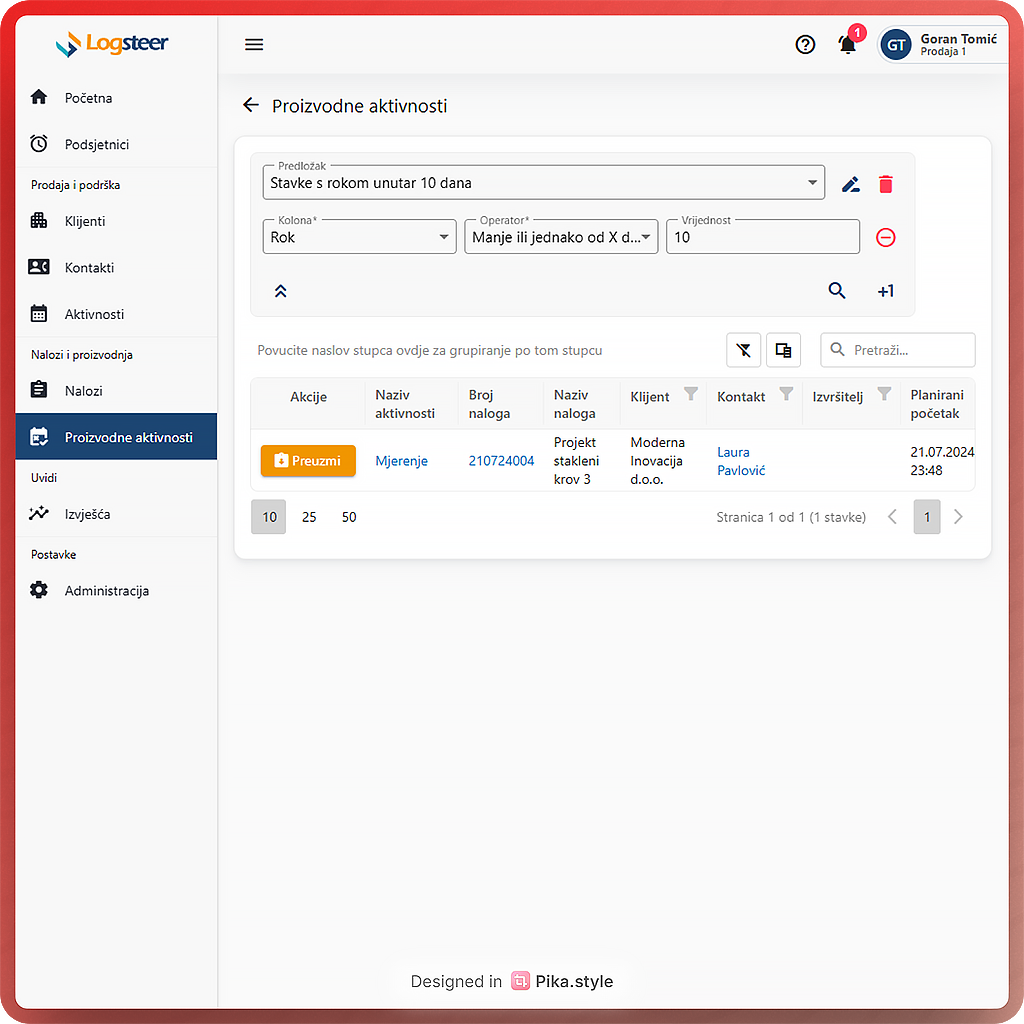This screenshot has height=1024, width=1024.
Task: Run the filter search magnifier icon
Action: point(837,291)
